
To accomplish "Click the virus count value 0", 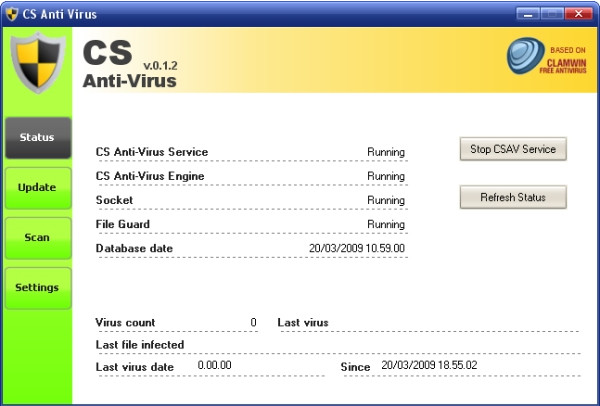I will pyautogui.click(x=253, y=323).
